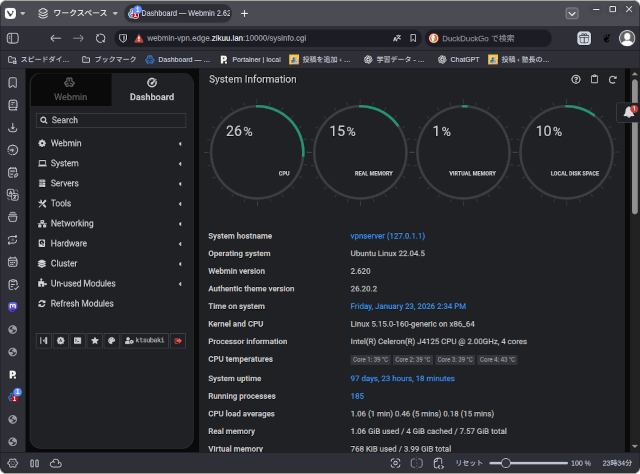Click Refresh Modules in sidebar

click(x=82, y=304)
